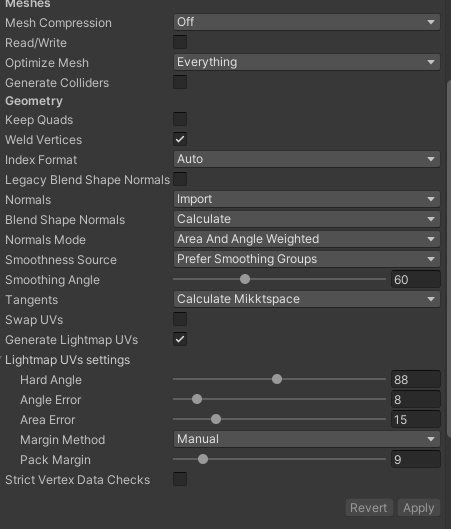Click the Revert button
Screen dimensions: 451x529
[369, 507]
